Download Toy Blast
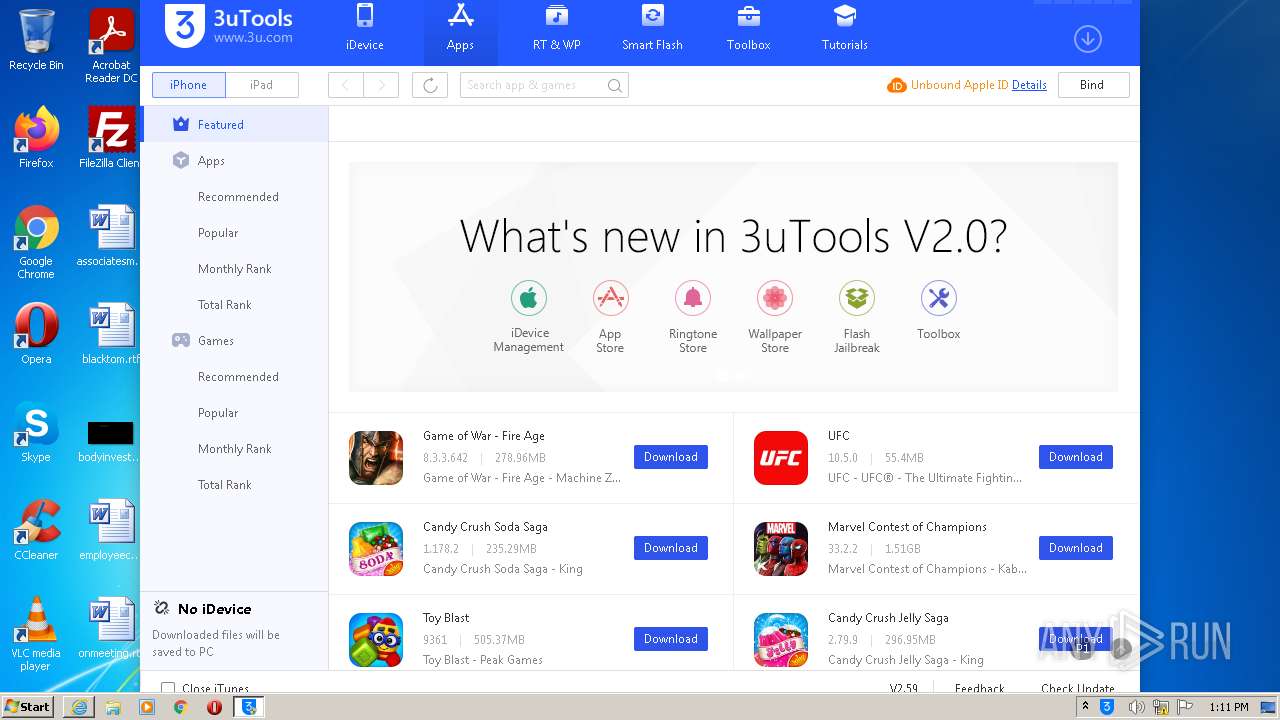 click(671, 639)
